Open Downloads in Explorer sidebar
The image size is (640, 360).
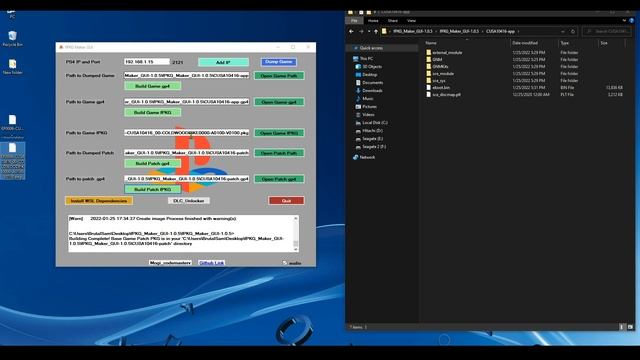[x=369, y=91]
